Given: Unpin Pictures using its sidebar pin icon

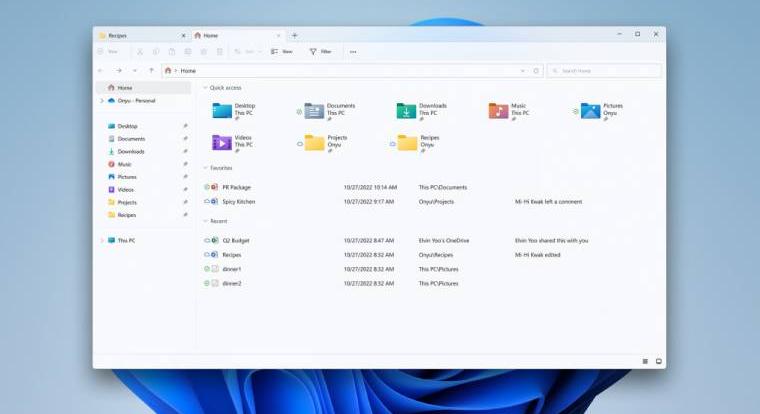Looking at the screenshot, I should (185, 177).
